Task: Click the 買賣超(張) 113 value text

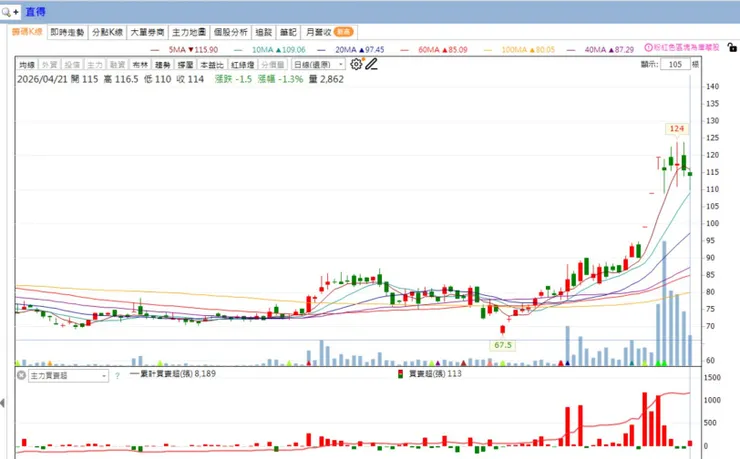Action: point(435,374)
